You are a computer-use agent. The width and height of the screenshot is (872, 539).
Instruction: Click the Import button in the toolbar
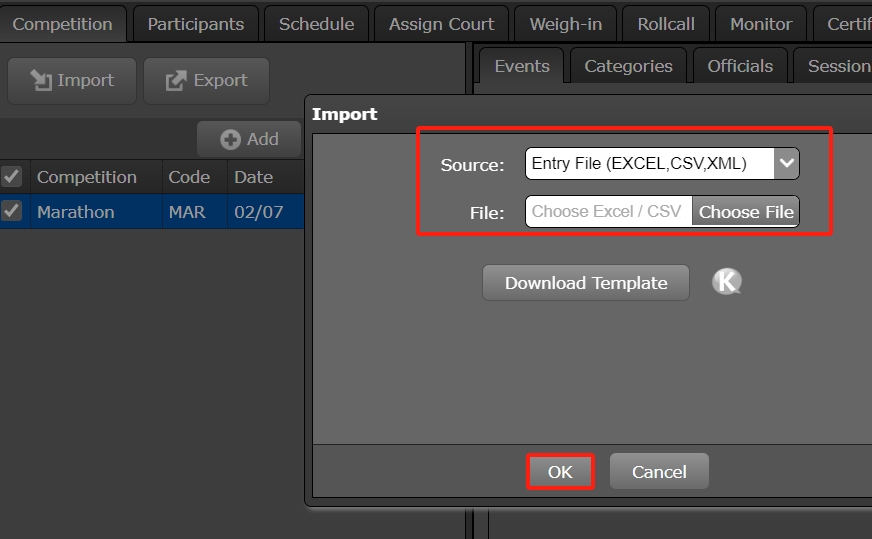pos(70,81)
